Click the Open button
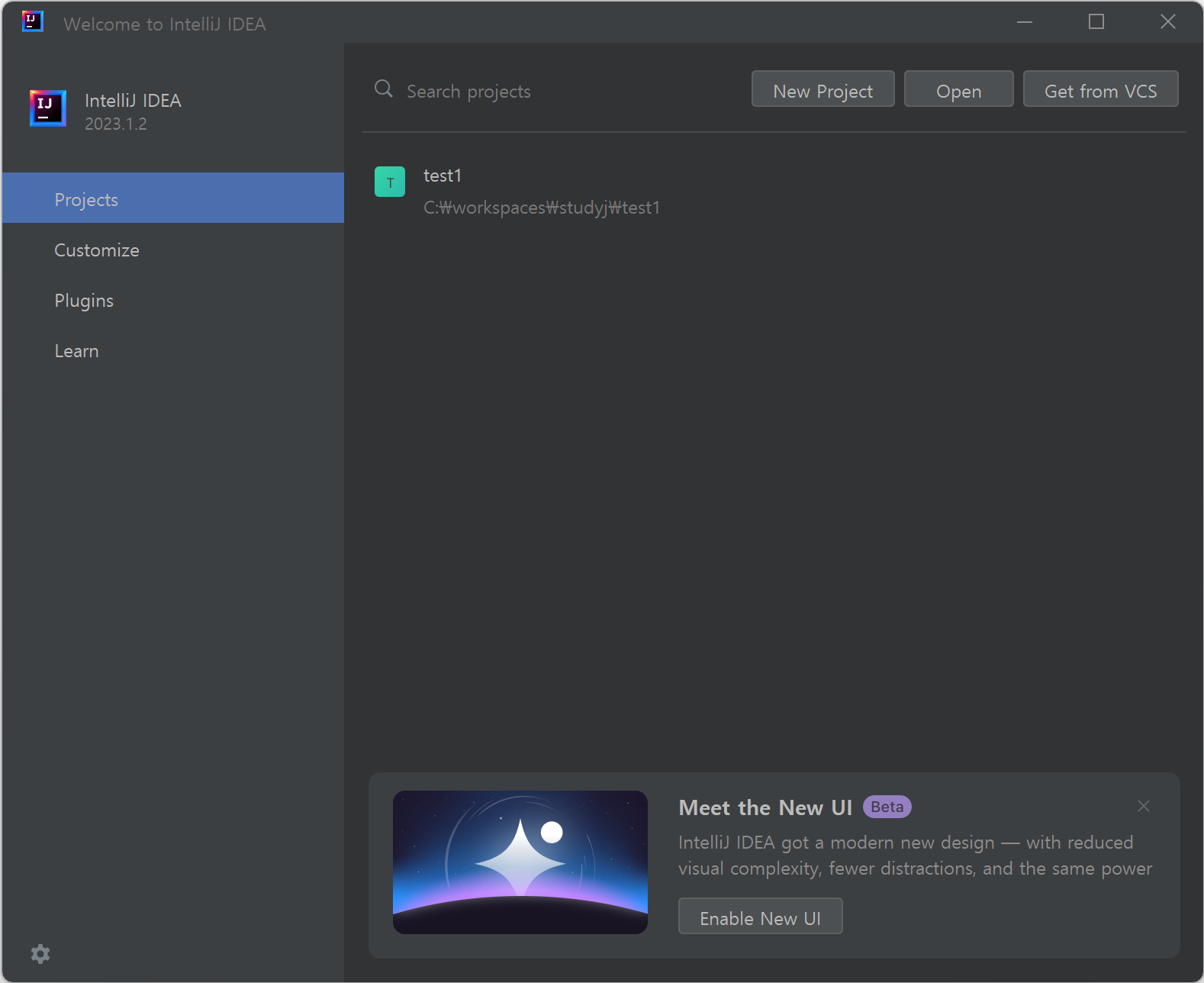This screenshot has width=1204, height=983. [x=958, y=89]
